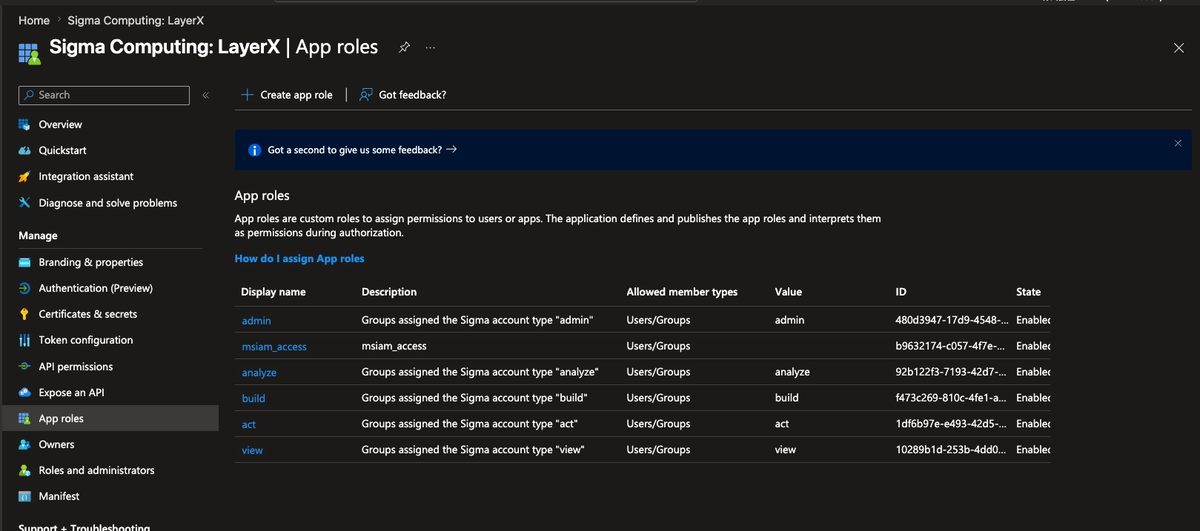Screen dimensions: 1200x531
Task: Click the API permissions icon
Action: 25,367
